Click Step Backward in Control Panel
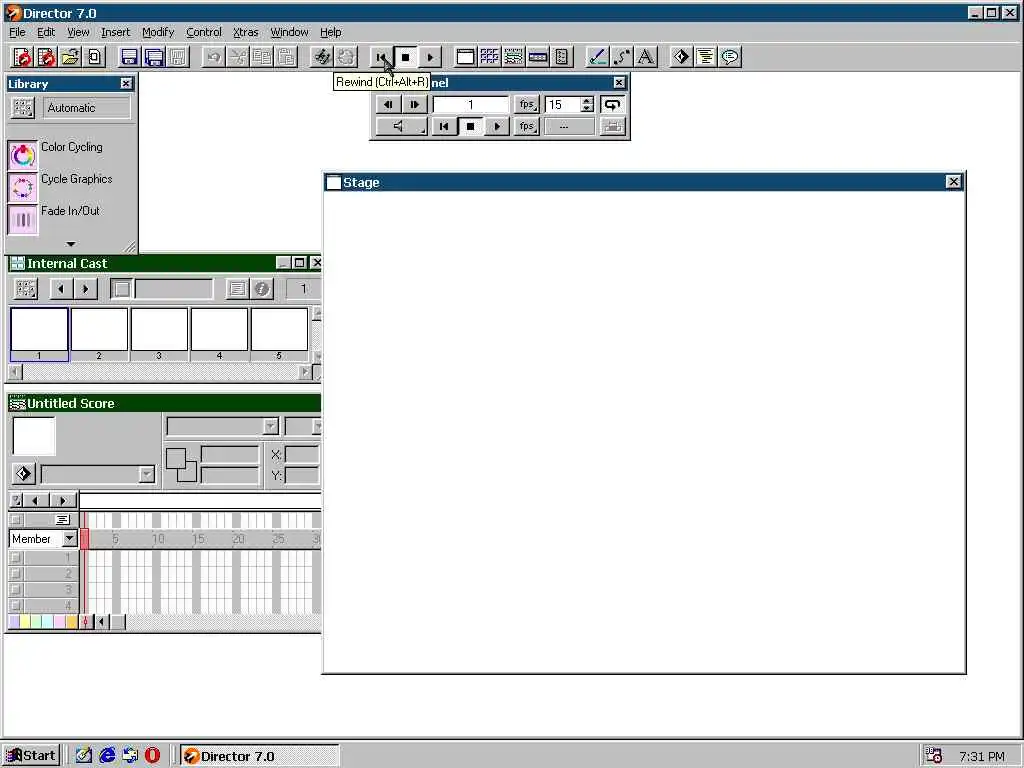Image resolution: width=1024 pixels, height=768 pixels. [388, 104]
